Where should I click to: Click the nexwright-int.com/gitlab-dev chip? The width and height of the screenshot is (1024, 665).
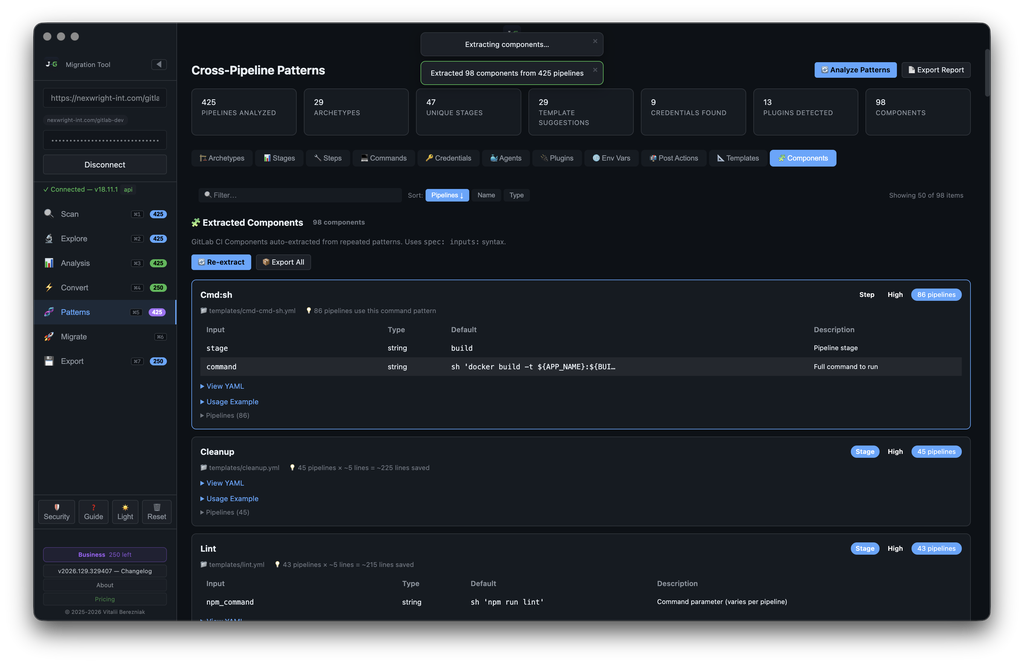pos(86,120)
